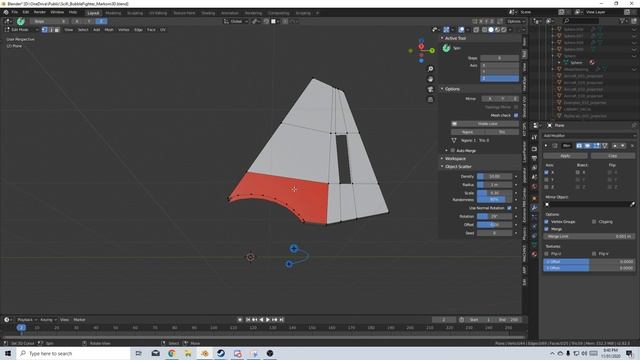Enable Flip U texture checkbox
This screenshot has height=360, width=640.
point(547,254)
